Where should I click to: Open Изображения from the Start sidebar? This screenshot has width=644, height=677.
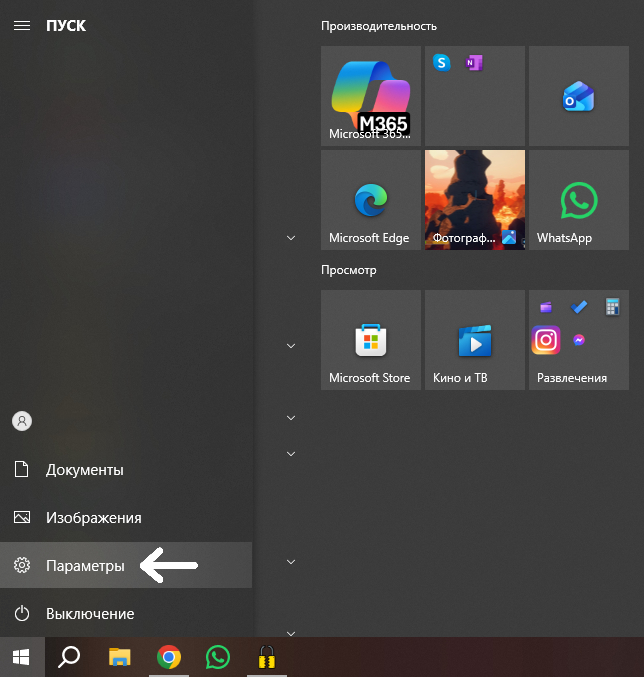(126, 517)
